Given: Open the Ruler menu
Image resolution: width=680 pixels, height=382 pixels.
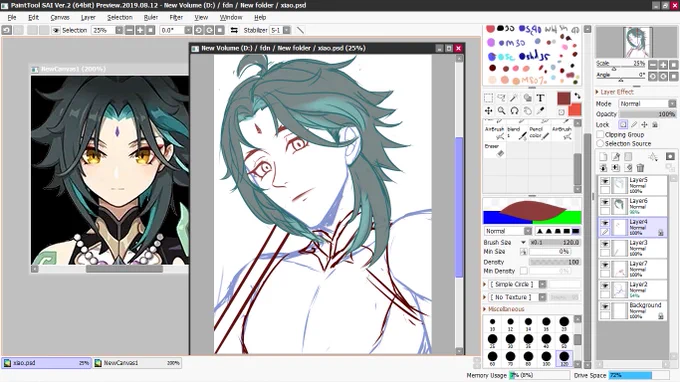Looking at the screenshot, I should coord(150,17).
